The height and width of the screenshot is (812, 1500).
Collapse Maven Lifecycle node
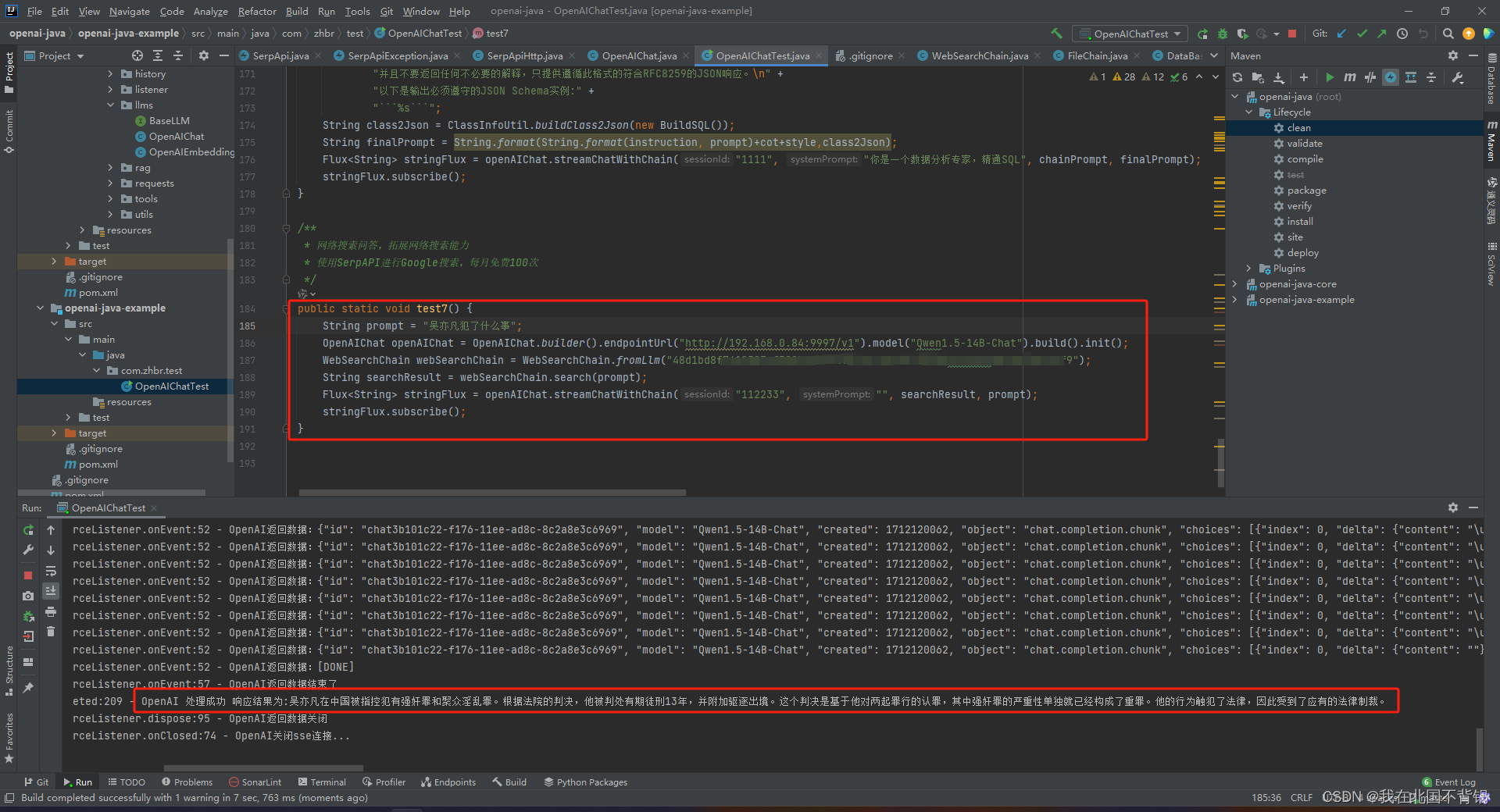click(1249, 112)
